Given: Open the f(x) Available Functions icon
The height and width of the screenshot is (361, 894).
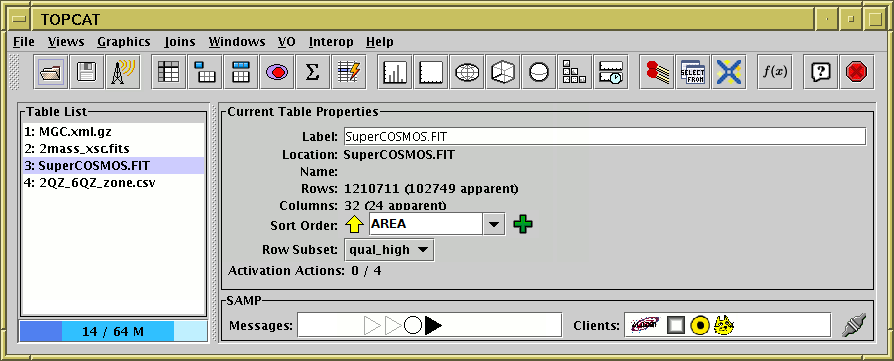Looking at the screenshot, I should [774, 72].
